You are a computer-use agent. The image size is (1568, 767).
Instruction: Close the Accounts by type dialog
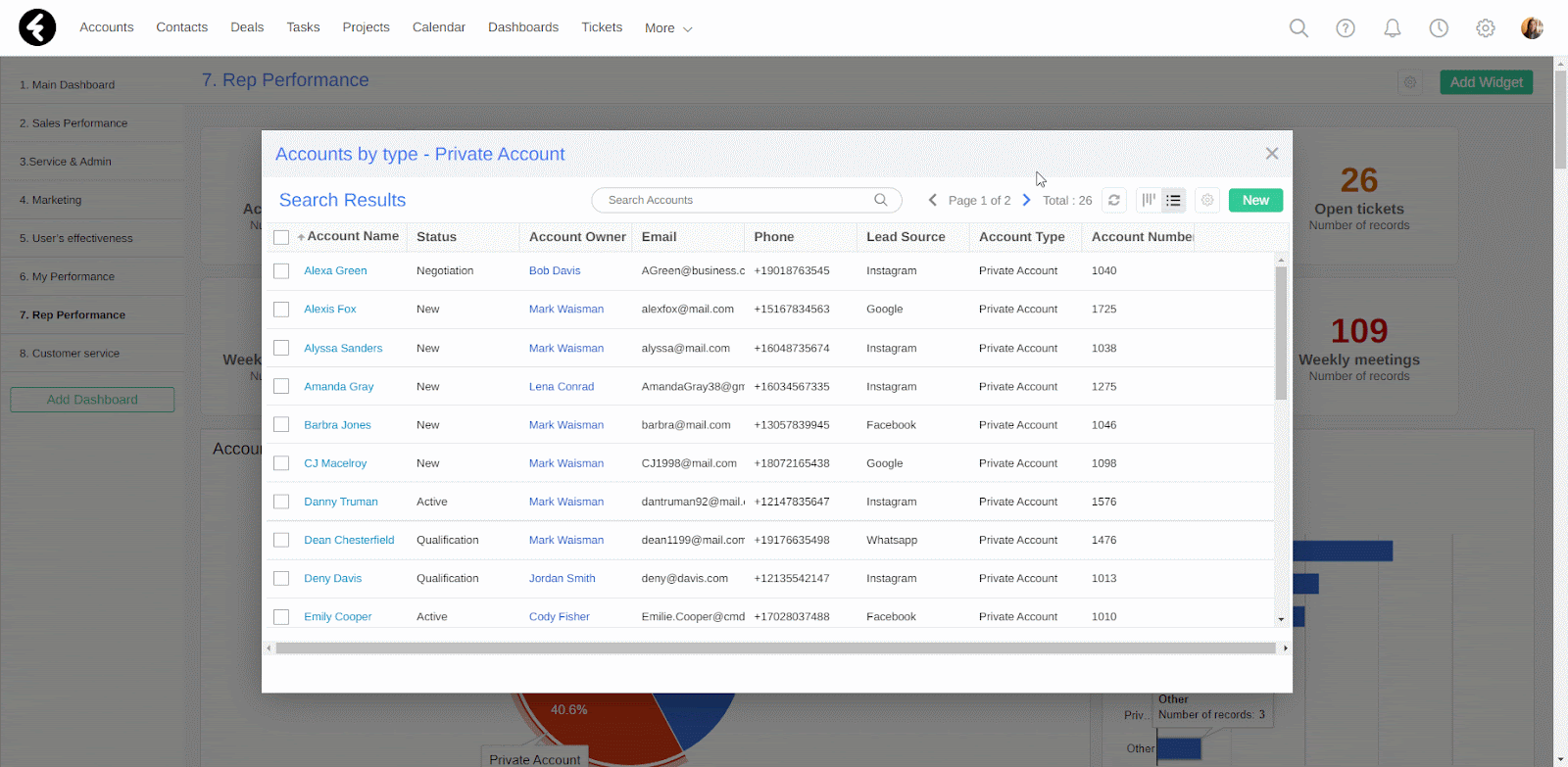pos(1272,153)
